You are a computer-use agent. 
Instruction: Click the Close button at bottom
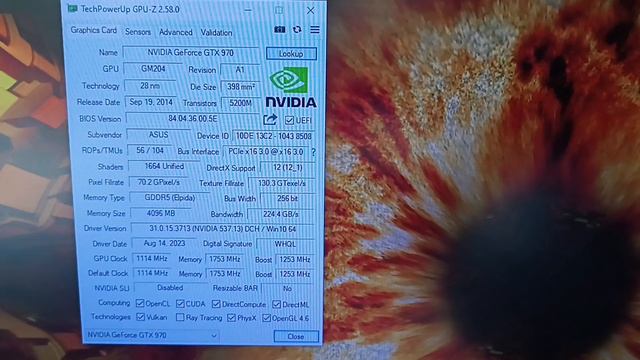tap(296, 336)
